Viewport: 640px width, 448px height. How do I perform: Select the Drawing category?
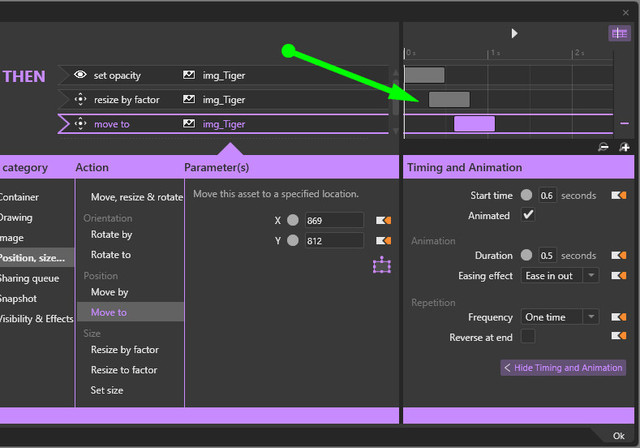(16, 217)
